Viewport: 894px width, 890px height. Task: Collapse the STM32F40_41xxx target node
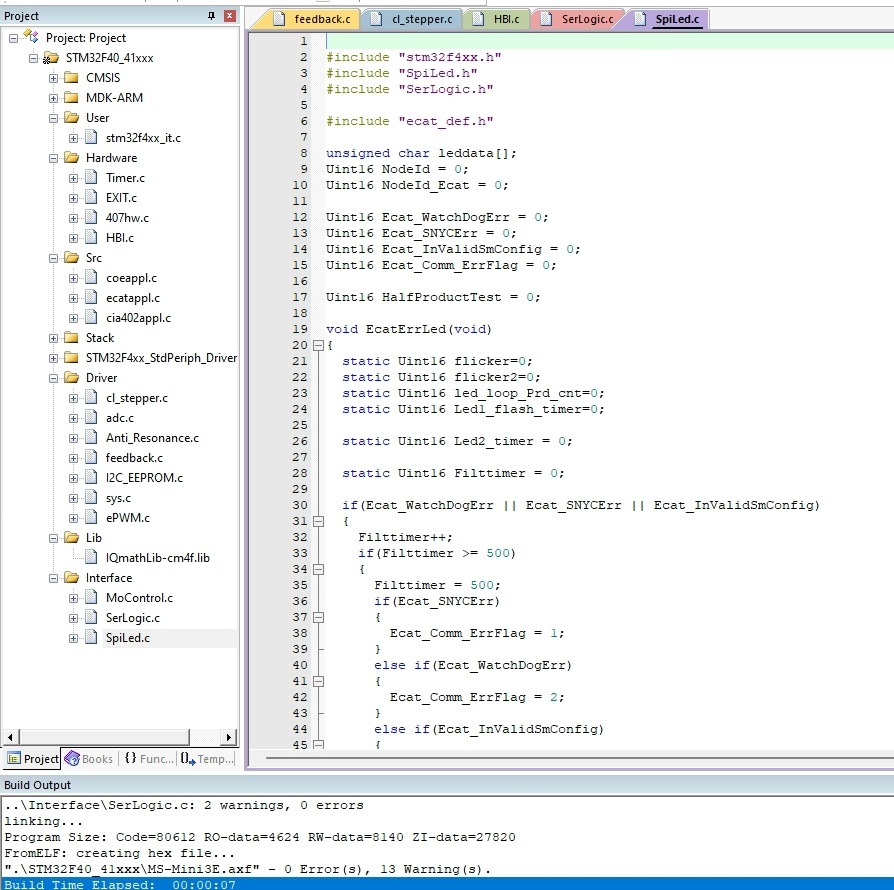[33, 58]
